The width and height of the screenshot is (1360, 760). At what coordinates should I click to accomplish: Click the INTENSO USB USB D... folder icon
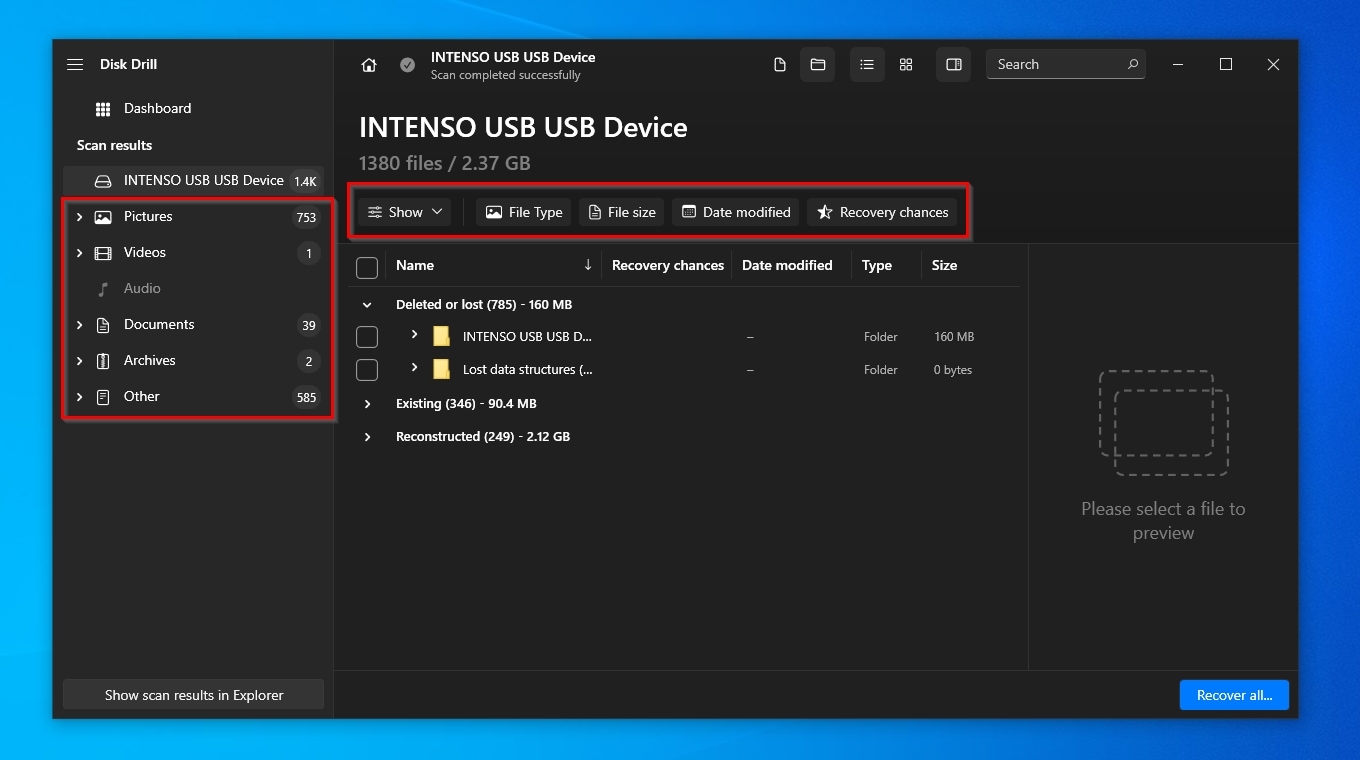click(441, 337)
